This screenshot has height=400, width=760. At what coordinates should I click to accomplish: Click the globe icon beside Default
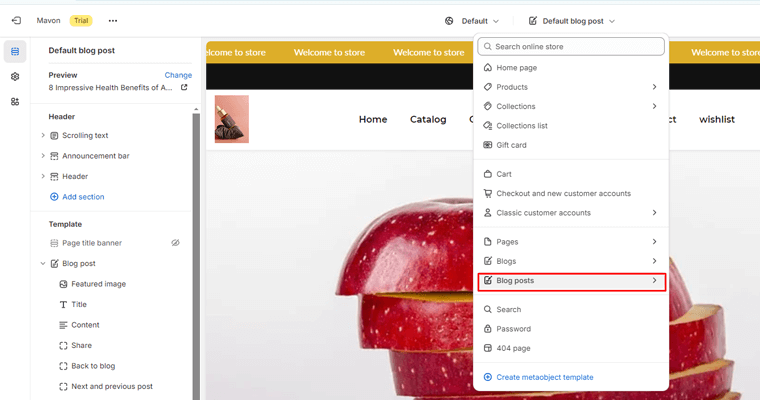click(x=449, y=21)
